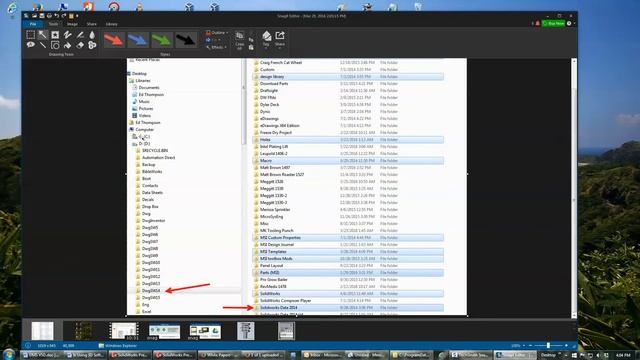
Task: Select the freehand Pen squiggle tool
Action: [68, 35]
